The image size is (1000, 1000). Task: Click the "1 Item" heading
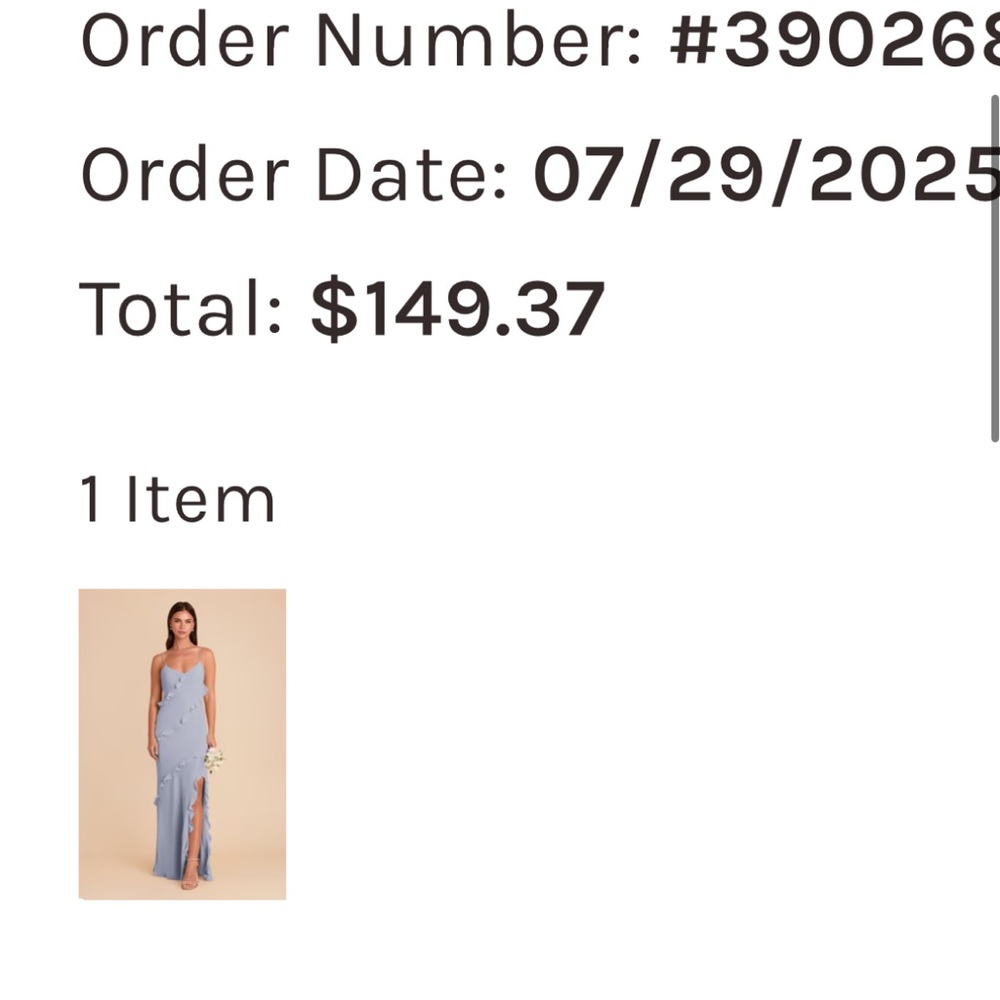[177, 500]
